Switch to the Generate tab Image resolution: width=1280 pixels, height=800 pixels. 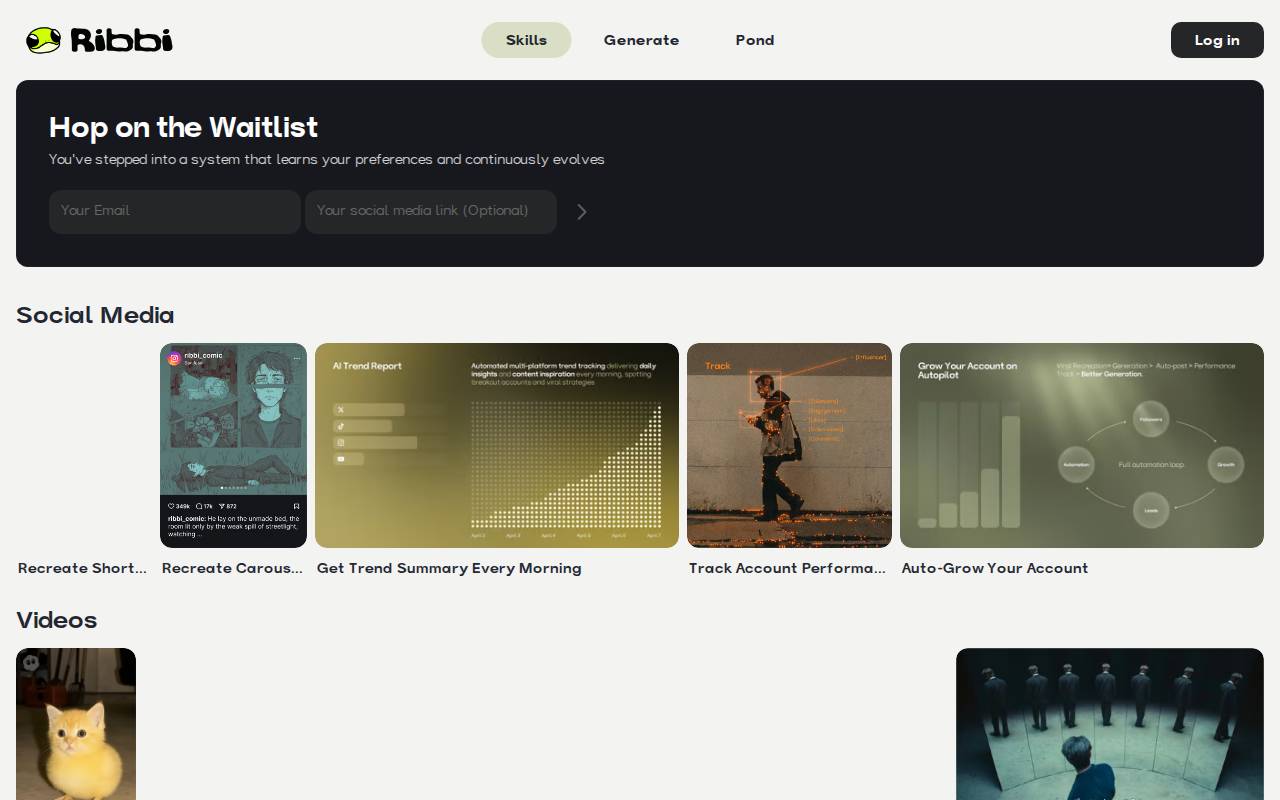(641, 40)
